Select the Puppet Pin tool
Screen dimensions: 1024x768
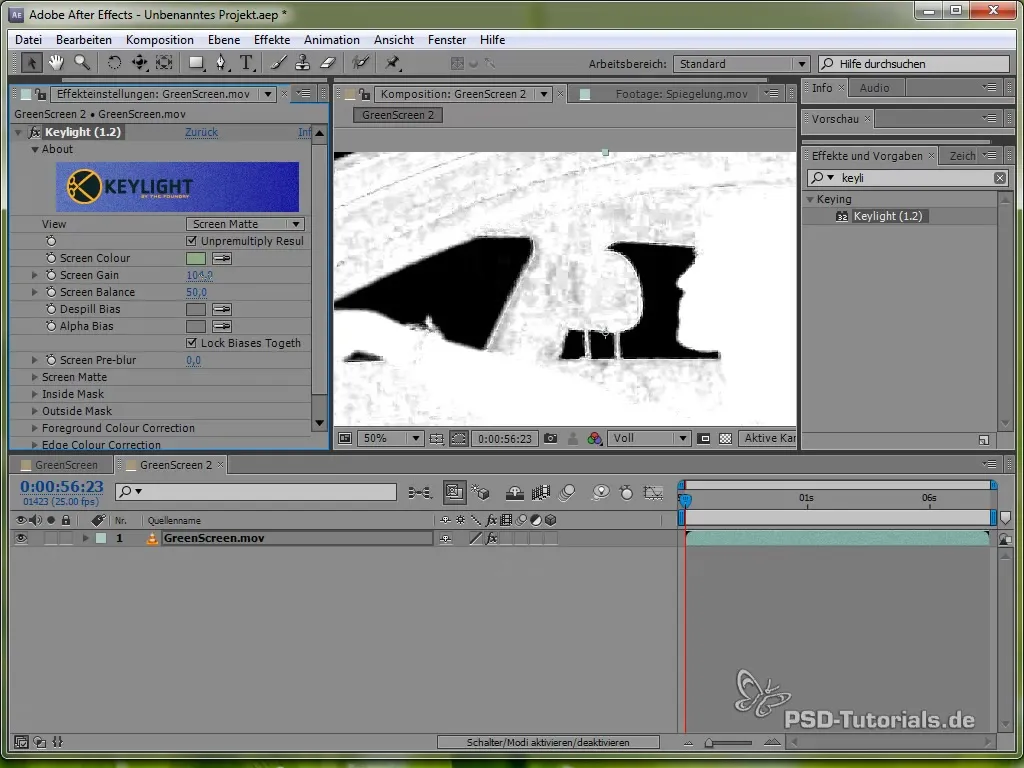392,63
